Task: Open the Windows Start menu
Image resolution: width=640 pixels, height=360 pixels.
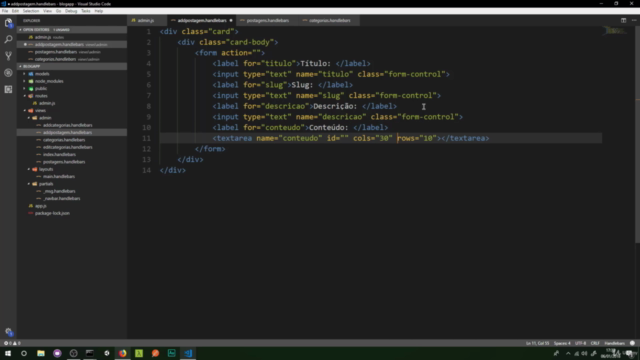Action: point(8,353)
